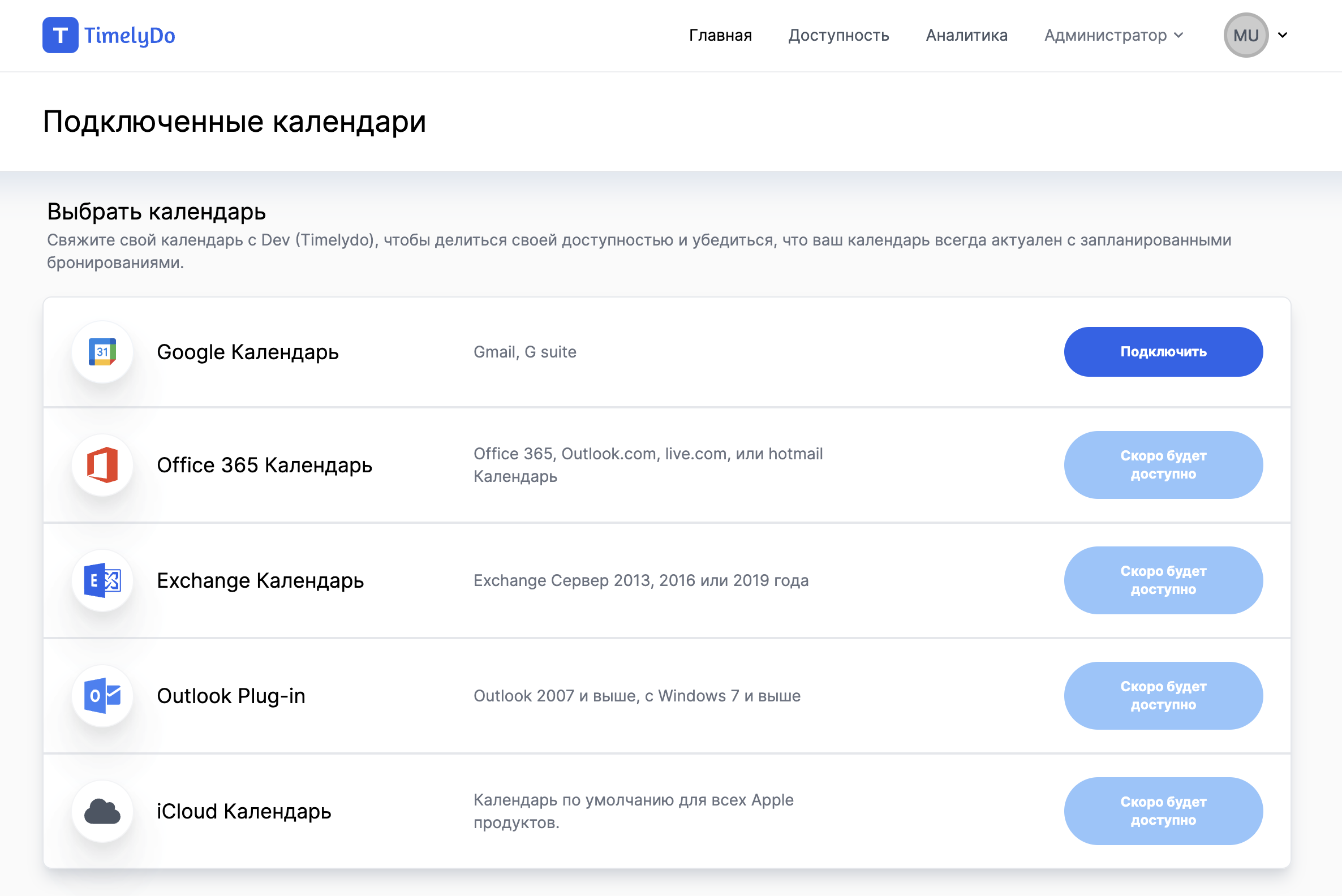Click the Свяжите свой календарь intro paragraph
Screen dimensions: 1342x896
639,251
